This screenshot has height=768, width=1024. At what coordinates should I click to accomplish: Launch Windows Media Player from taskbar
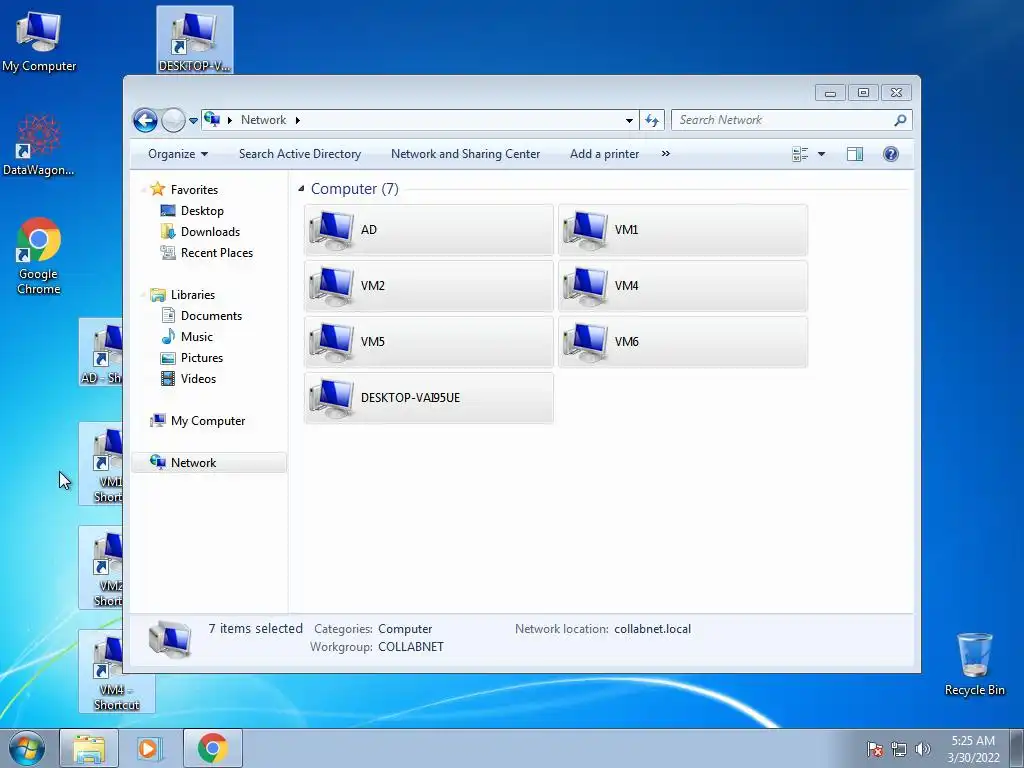click(x=149, y=748)
